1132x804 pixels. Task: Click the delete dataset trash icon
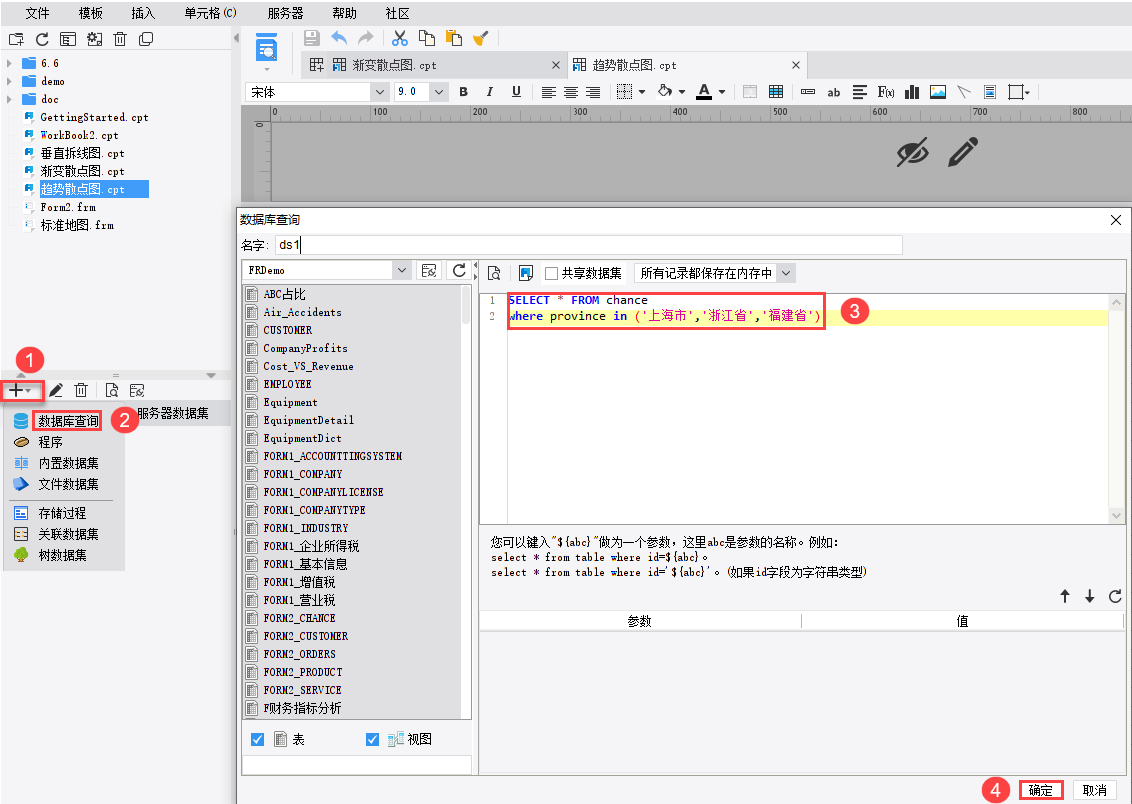[x=82, y=390]
